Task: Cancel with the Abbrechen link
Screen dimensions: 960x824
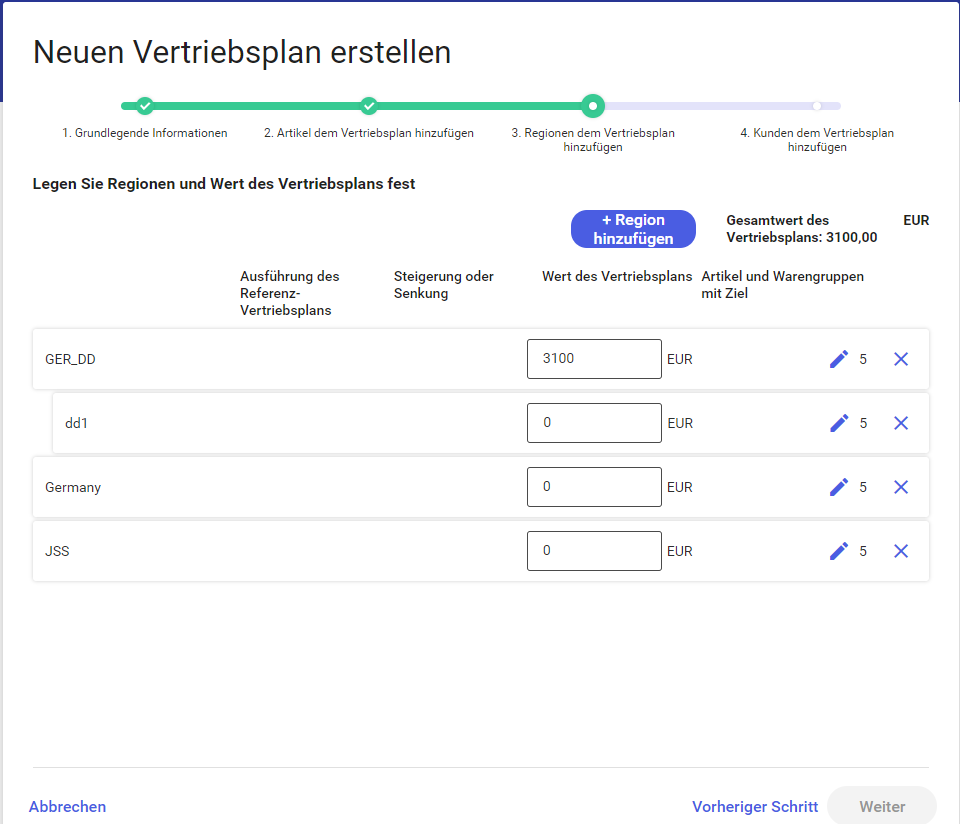Action: [x=67, y=807]
